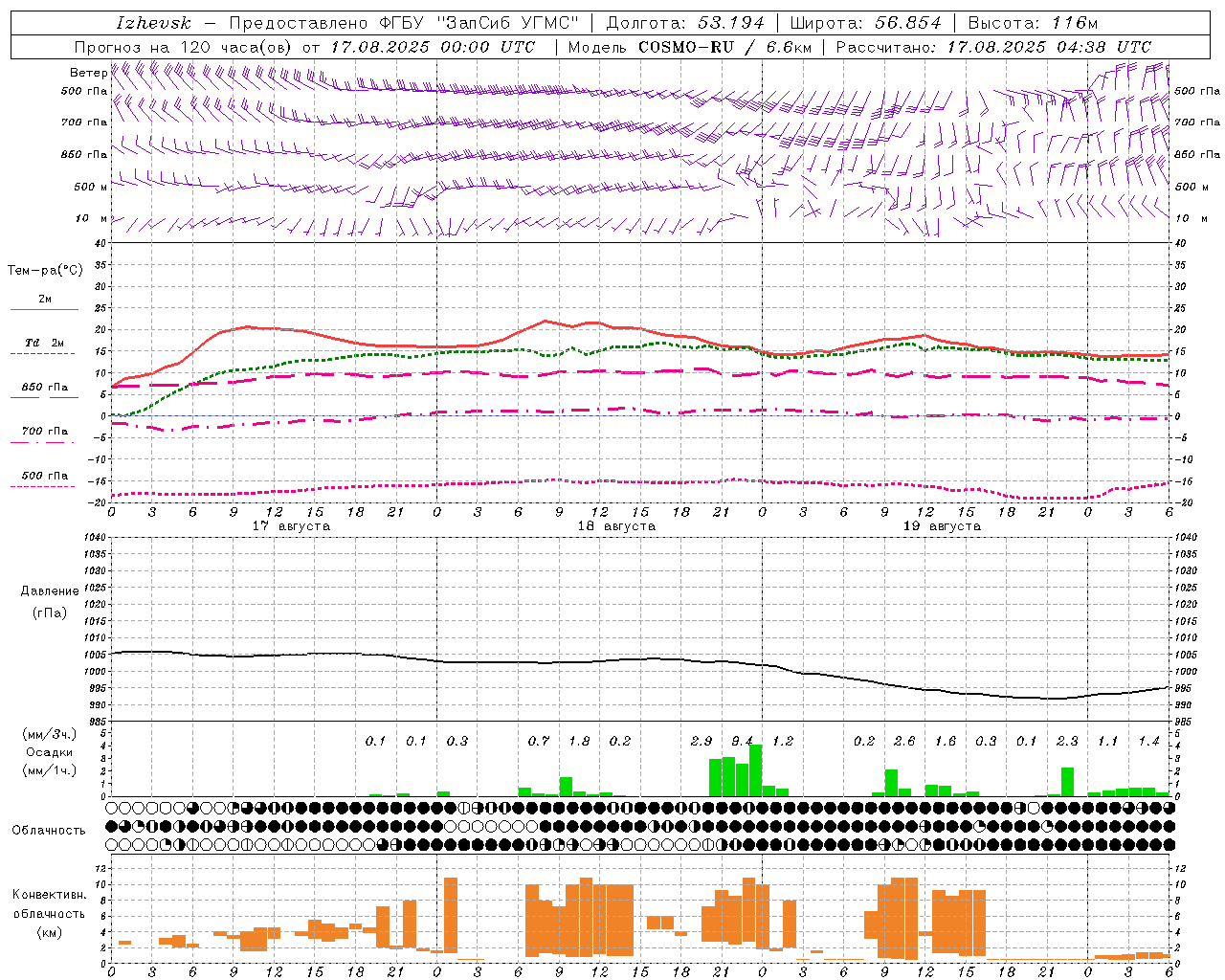The height and width of the screenshot is (980, 1225).
Task: Click the Тем-ра(°C) axis label
Action: (45, 271)
